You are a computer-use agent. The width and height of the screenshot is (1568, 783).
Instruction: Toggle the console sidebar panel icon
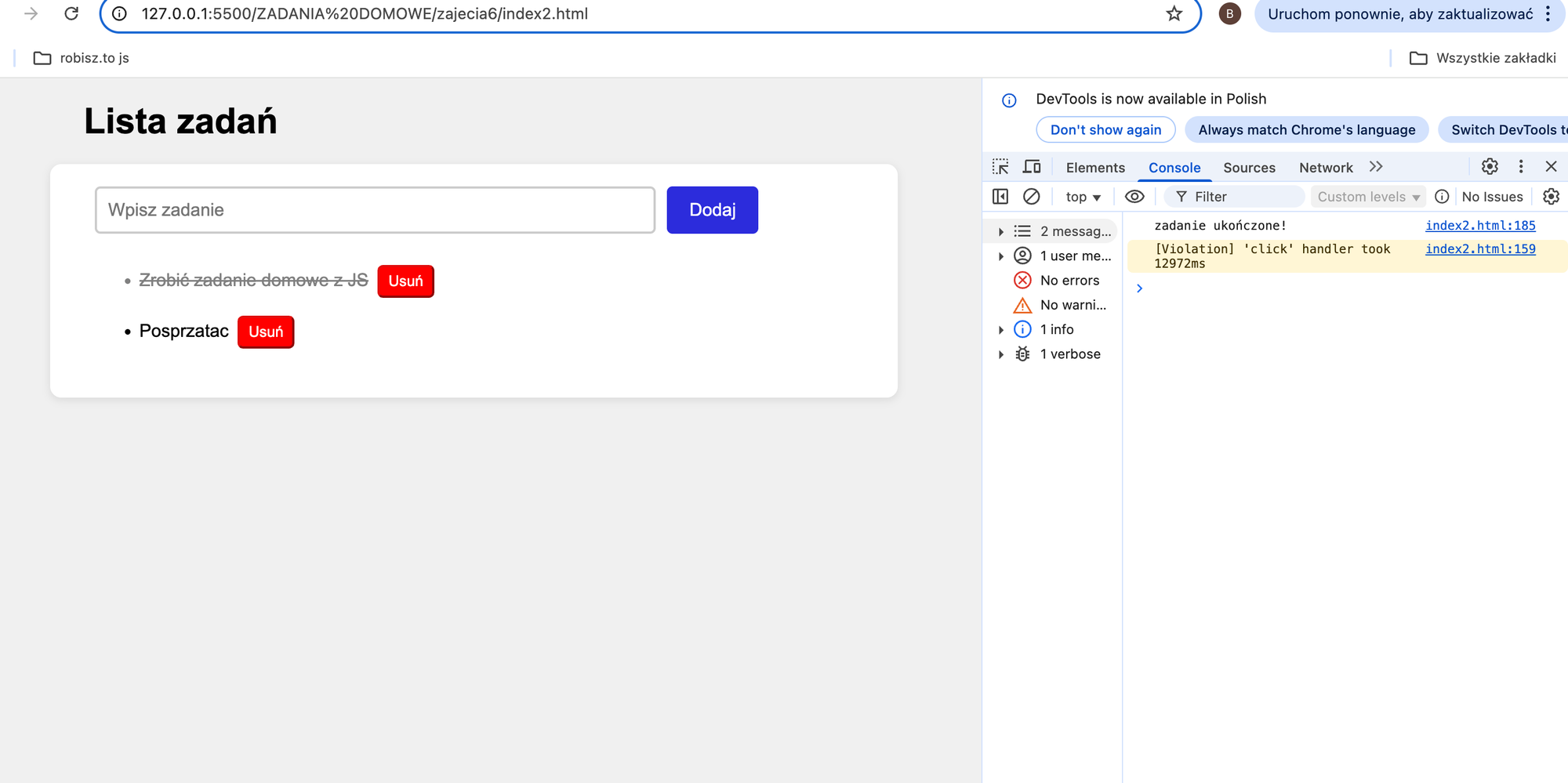tap(1000, 197)
